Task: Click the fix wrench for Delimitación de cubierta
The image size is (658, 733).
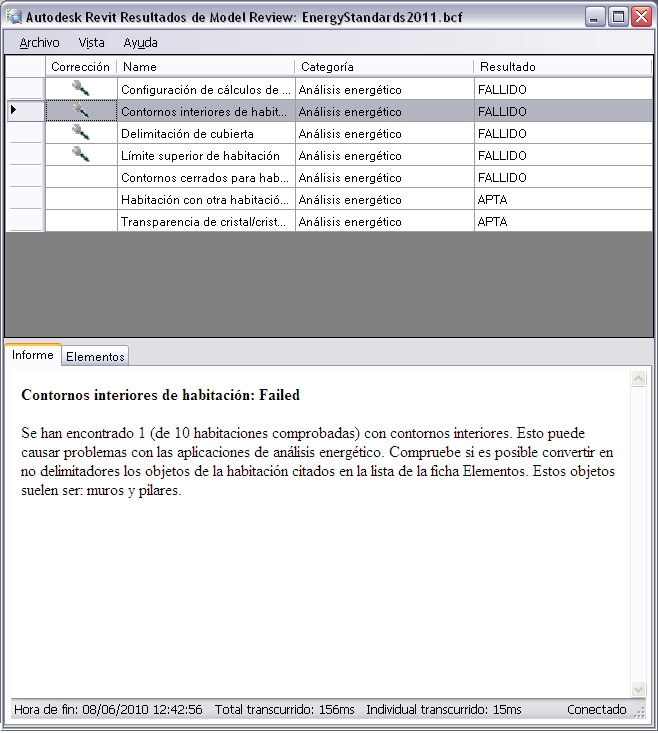Action: (81, 133)
